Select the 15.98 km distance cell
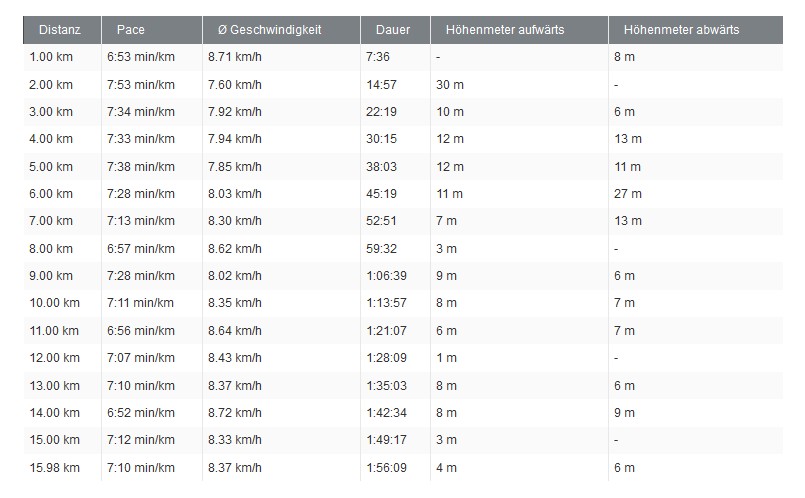This screenshot has width=805, height=498. [54, 467]
